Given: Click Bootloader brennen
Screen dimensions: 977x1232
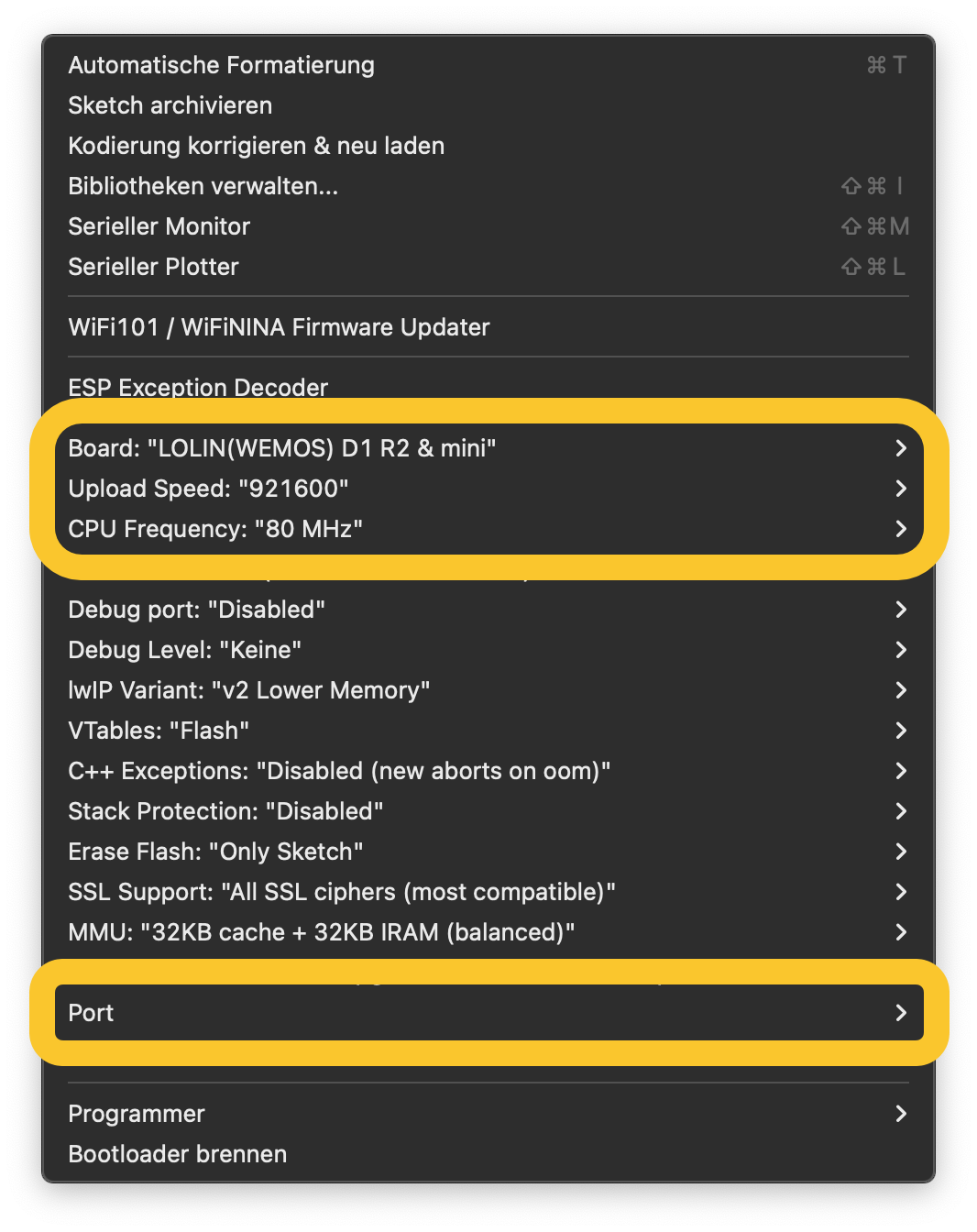Looking at the screenshot, I should [177, 1154].
